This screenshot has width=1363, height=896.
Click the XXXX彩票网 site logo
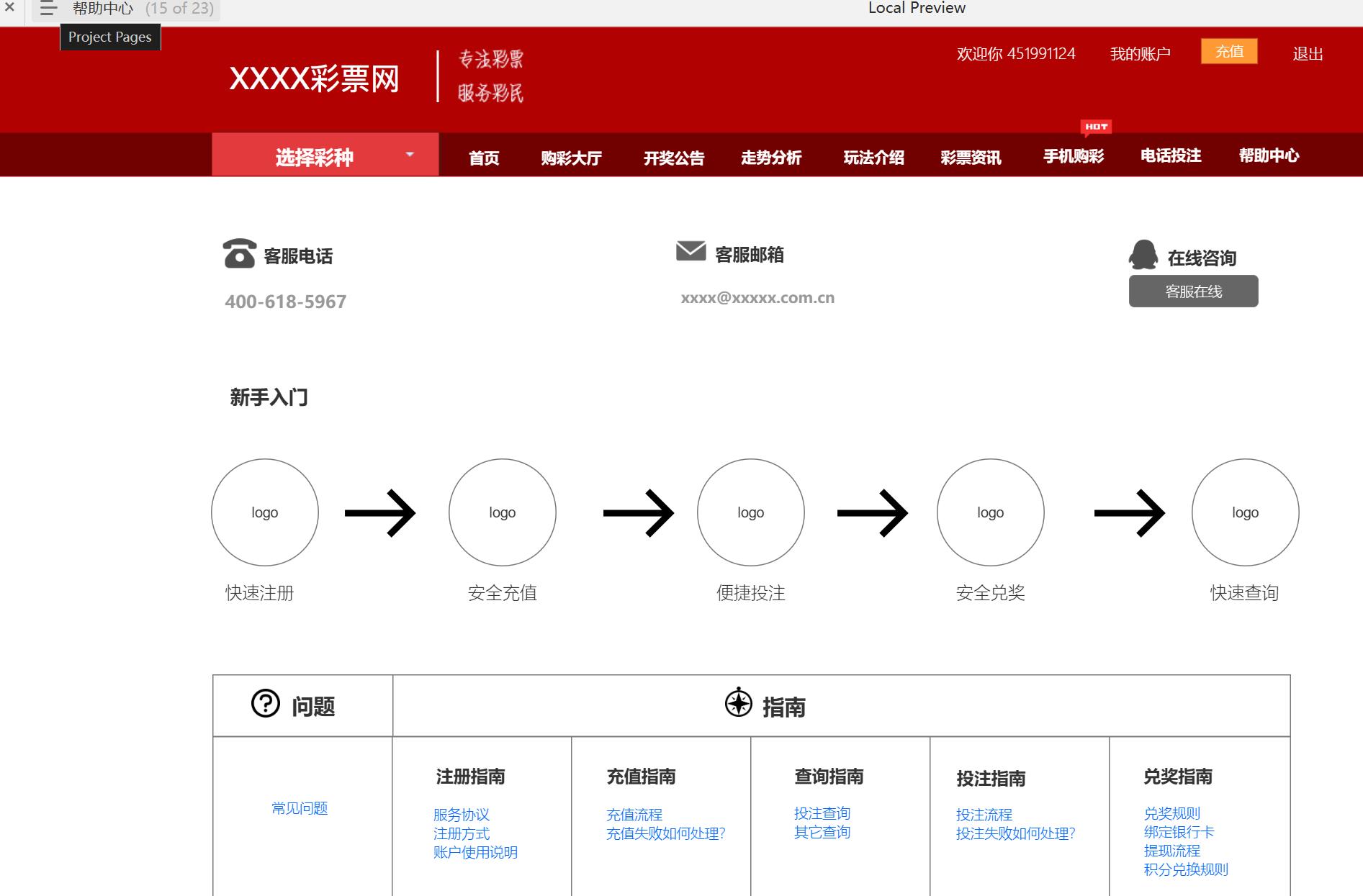pos(314,78)
